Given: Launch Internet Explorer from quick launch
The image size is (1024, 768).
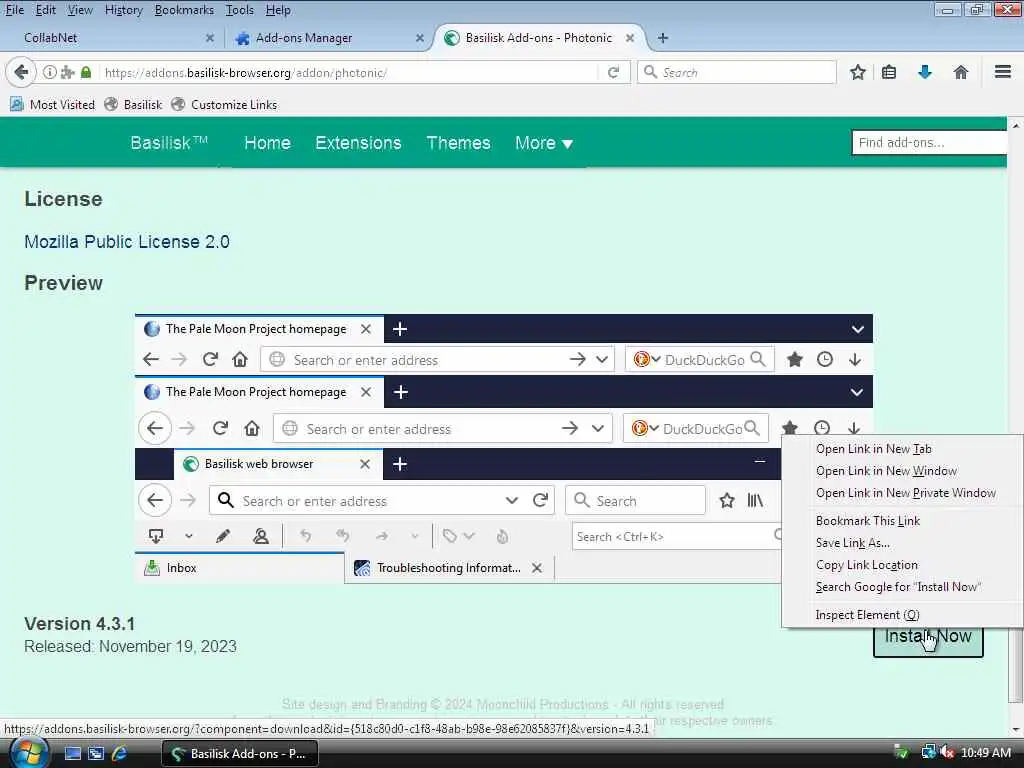Looking at the screenshot, I should point(120,754).
